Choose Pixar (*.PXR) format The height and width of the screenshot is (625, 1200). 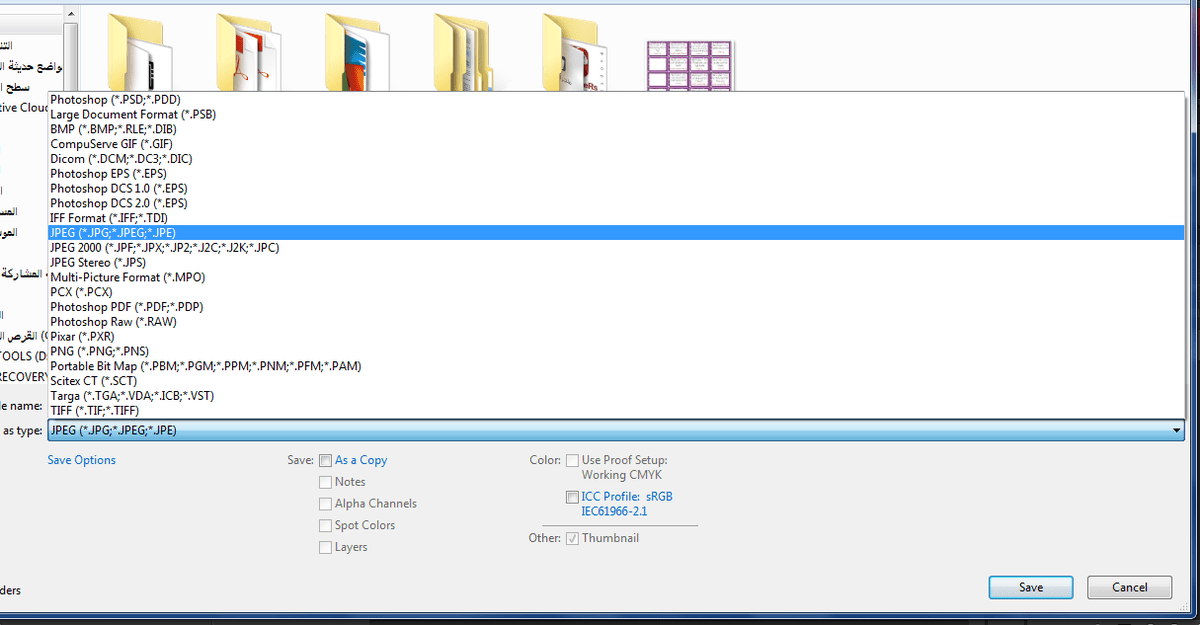(x=616, y=337)
